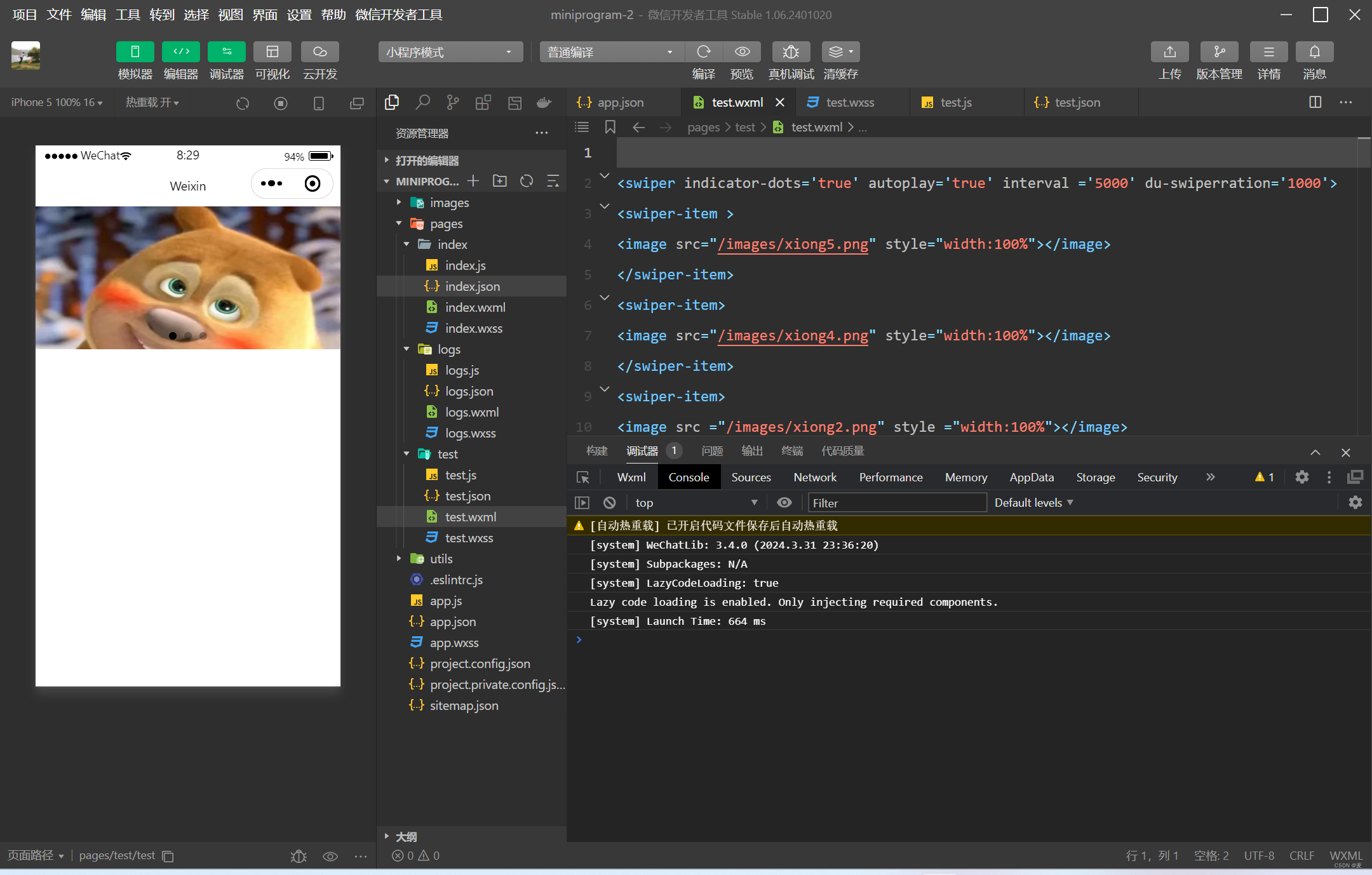The width and height of the screenshot is (1372, 875).
Task: Toggle the simulator (模拟器) panel button
Action: (135, 51)
